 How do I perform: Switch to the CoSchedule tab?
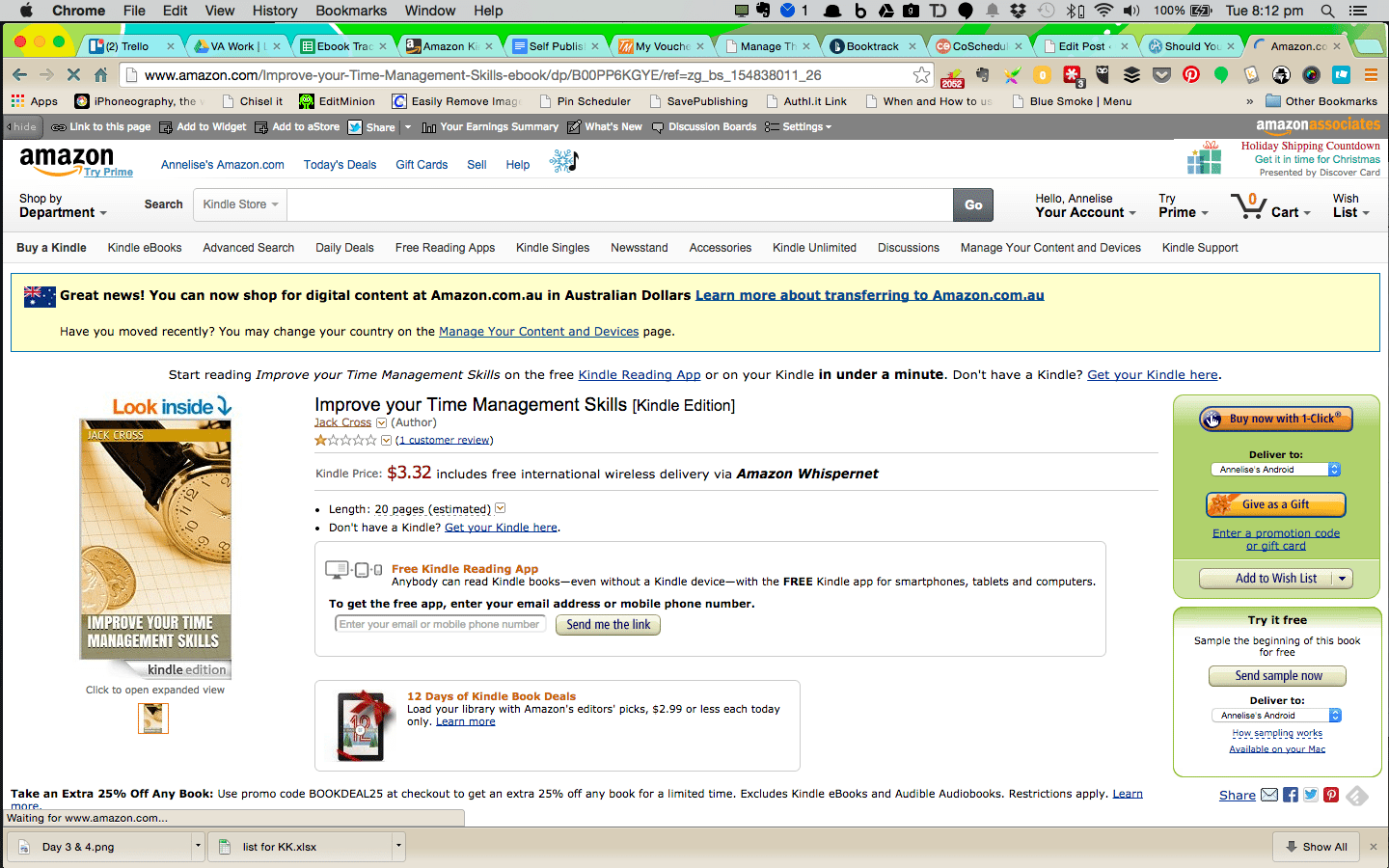tap(979, 46)
